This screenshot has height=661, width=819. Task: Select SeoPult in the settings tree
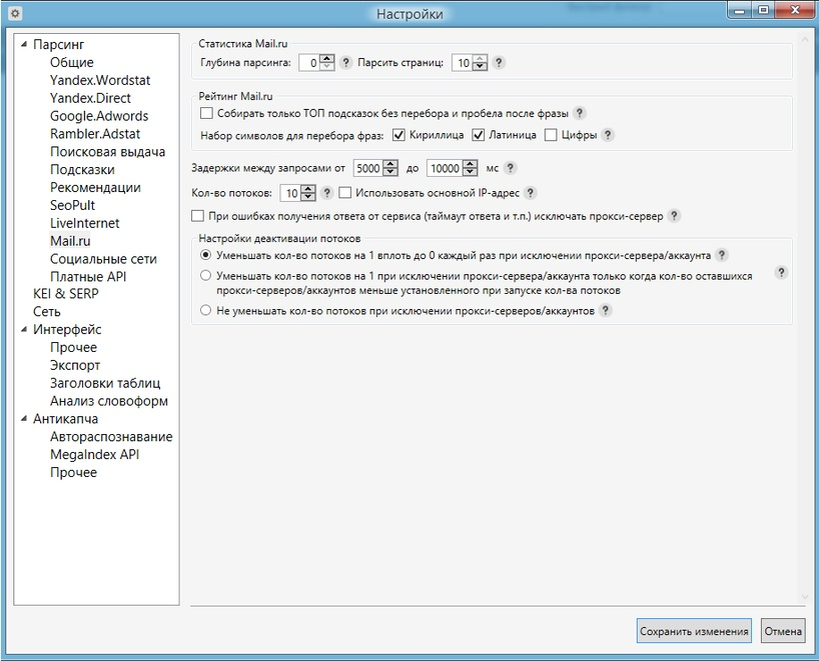point(72,205)
